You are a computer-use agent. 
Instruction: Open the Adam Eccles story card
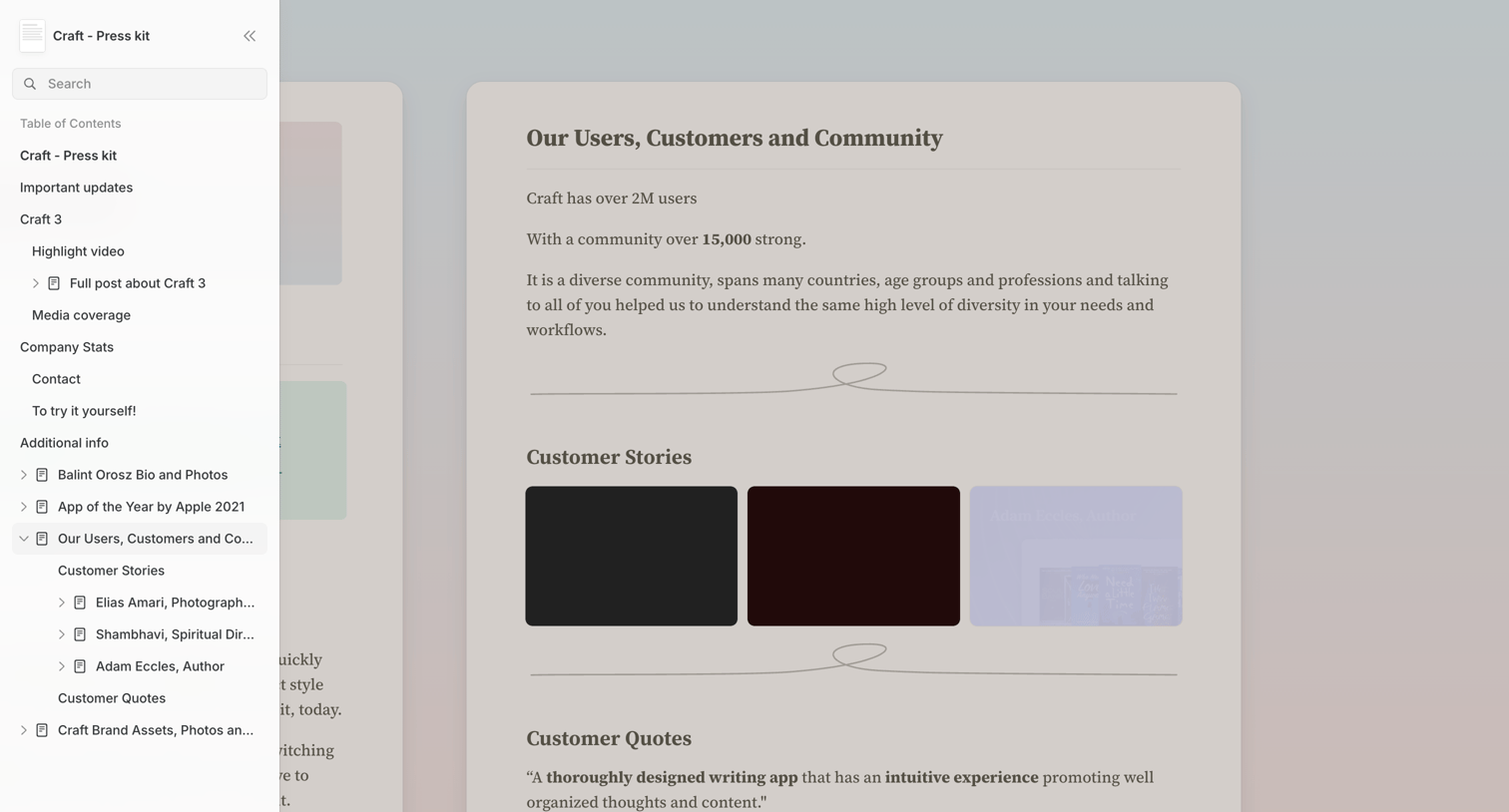click(x=1076, y=557)
